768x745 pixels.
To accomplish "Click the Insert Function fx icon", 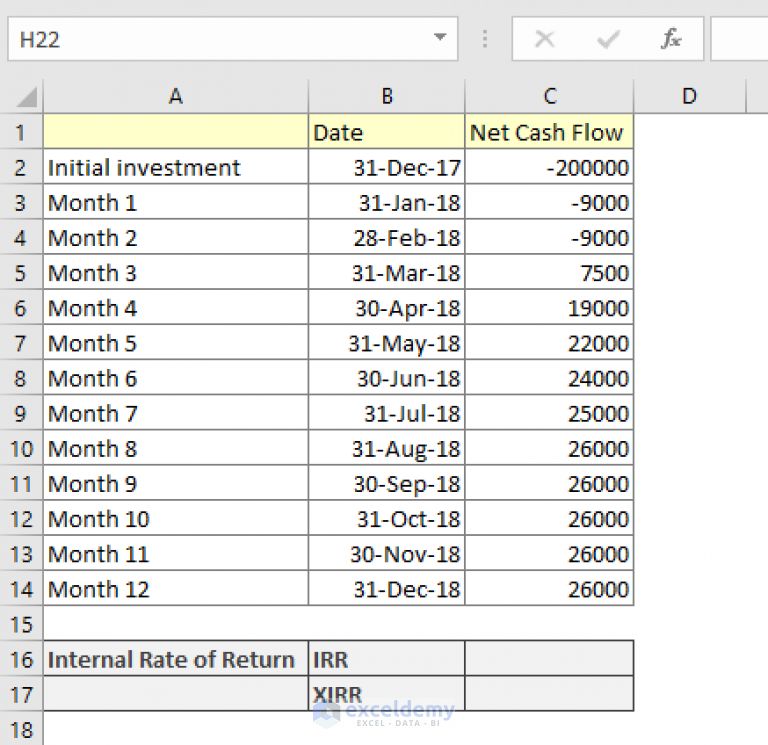I will pos(671,39).
